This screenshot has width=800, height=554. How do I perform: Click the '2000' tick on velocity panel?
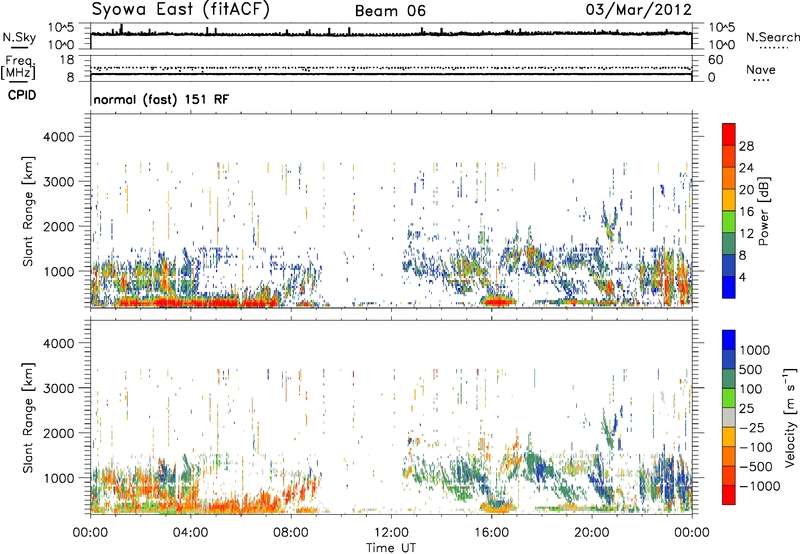(x=59, y=433)
